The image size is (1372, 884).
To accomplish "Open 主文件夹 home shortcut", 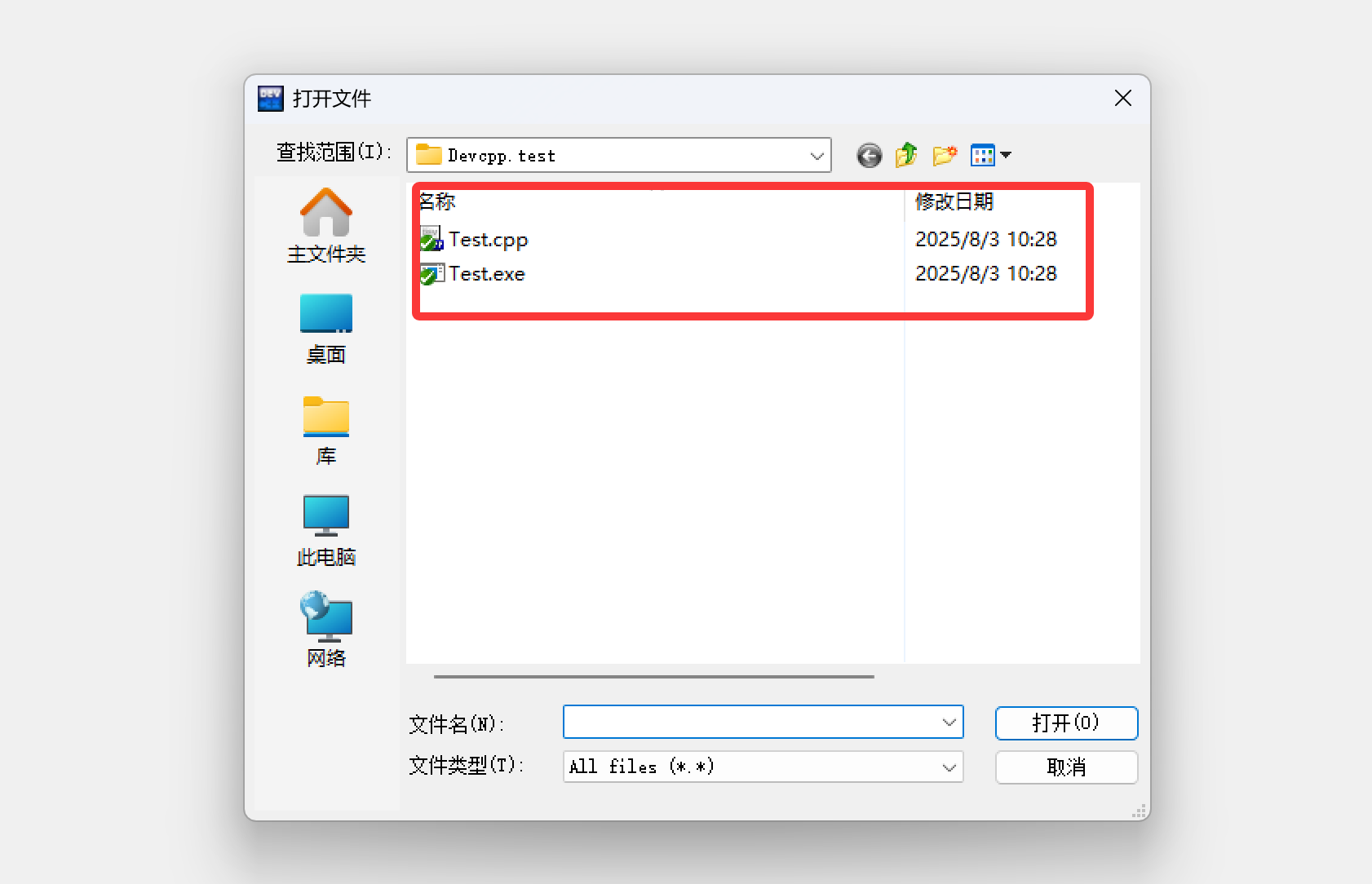I will click(326, 226).
